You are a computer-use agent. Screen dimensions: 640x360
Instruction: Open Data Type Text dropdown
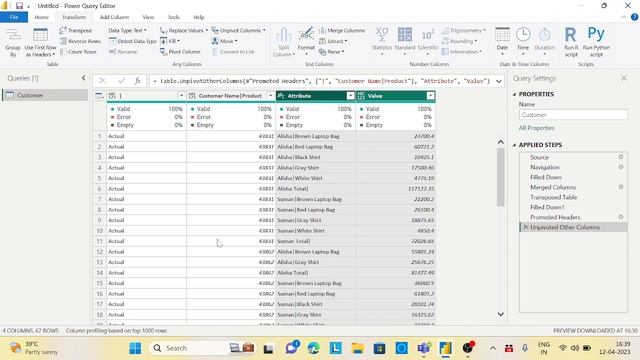pyautogui.click(x=127, y=31)
